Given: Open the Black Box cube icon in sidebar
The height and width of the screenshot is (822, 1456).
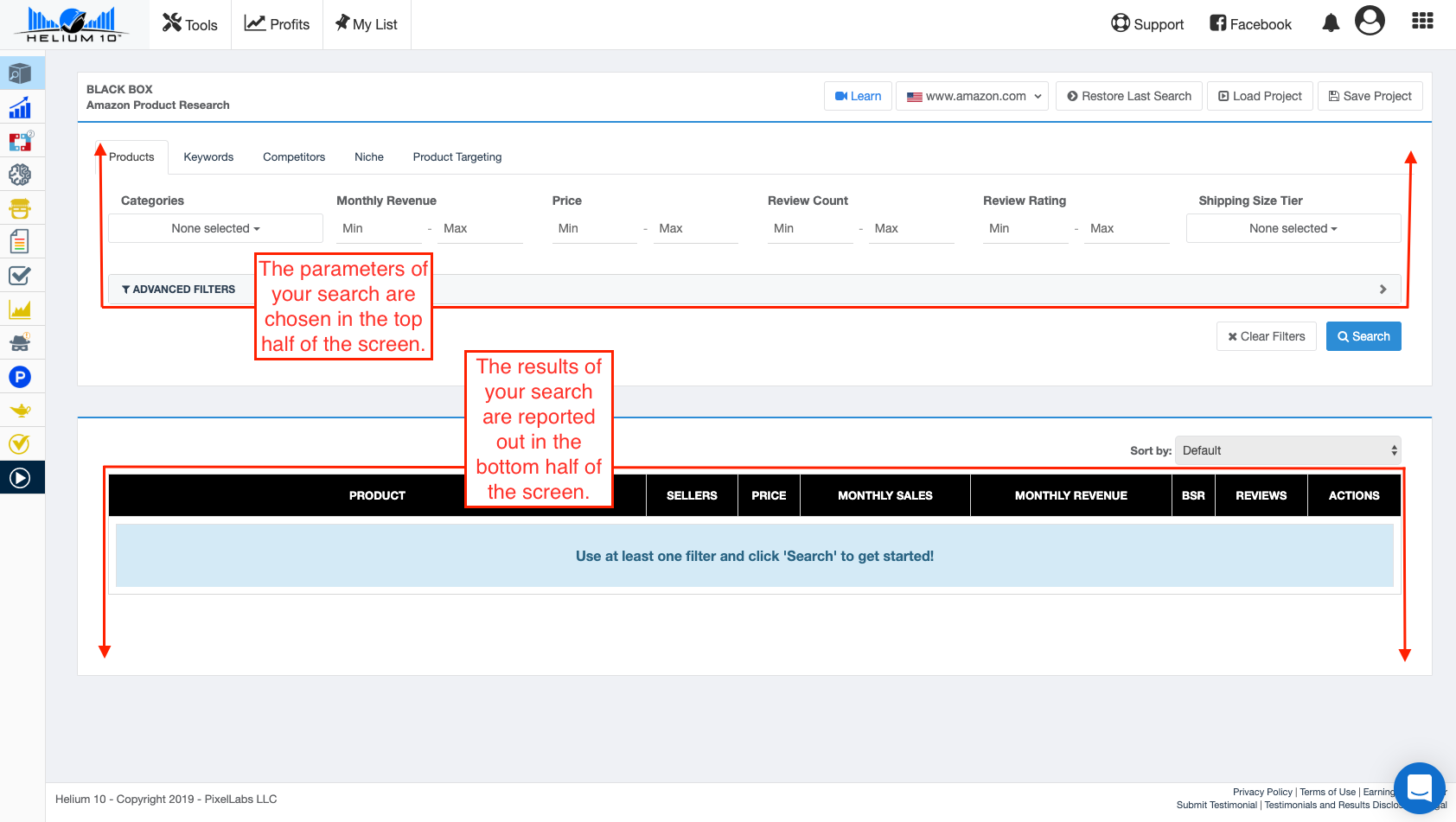Looking at the screenshot, I should pos(20,73).
